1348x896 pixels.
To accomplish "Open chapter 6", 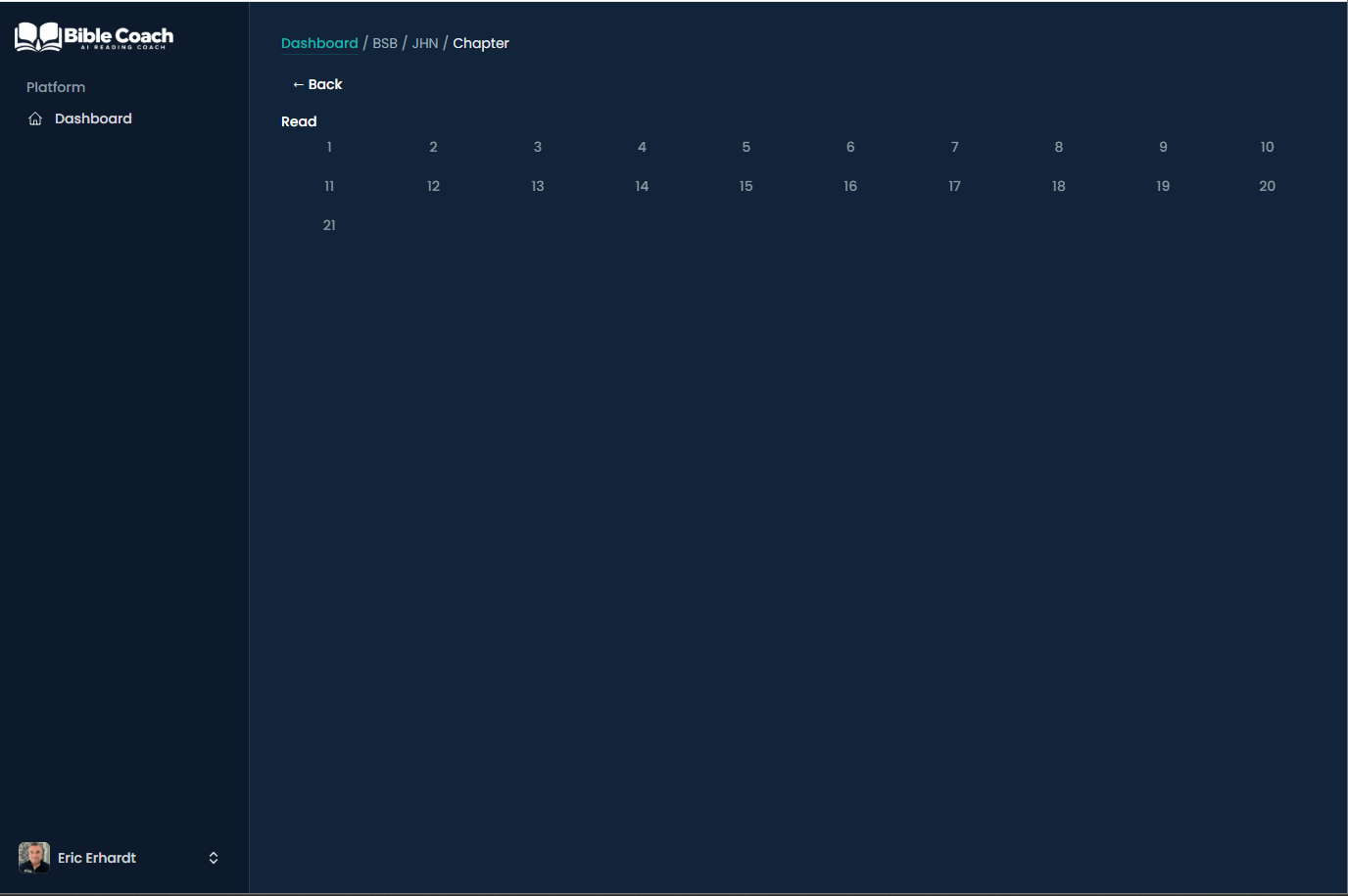I will (x=850, y=147).
